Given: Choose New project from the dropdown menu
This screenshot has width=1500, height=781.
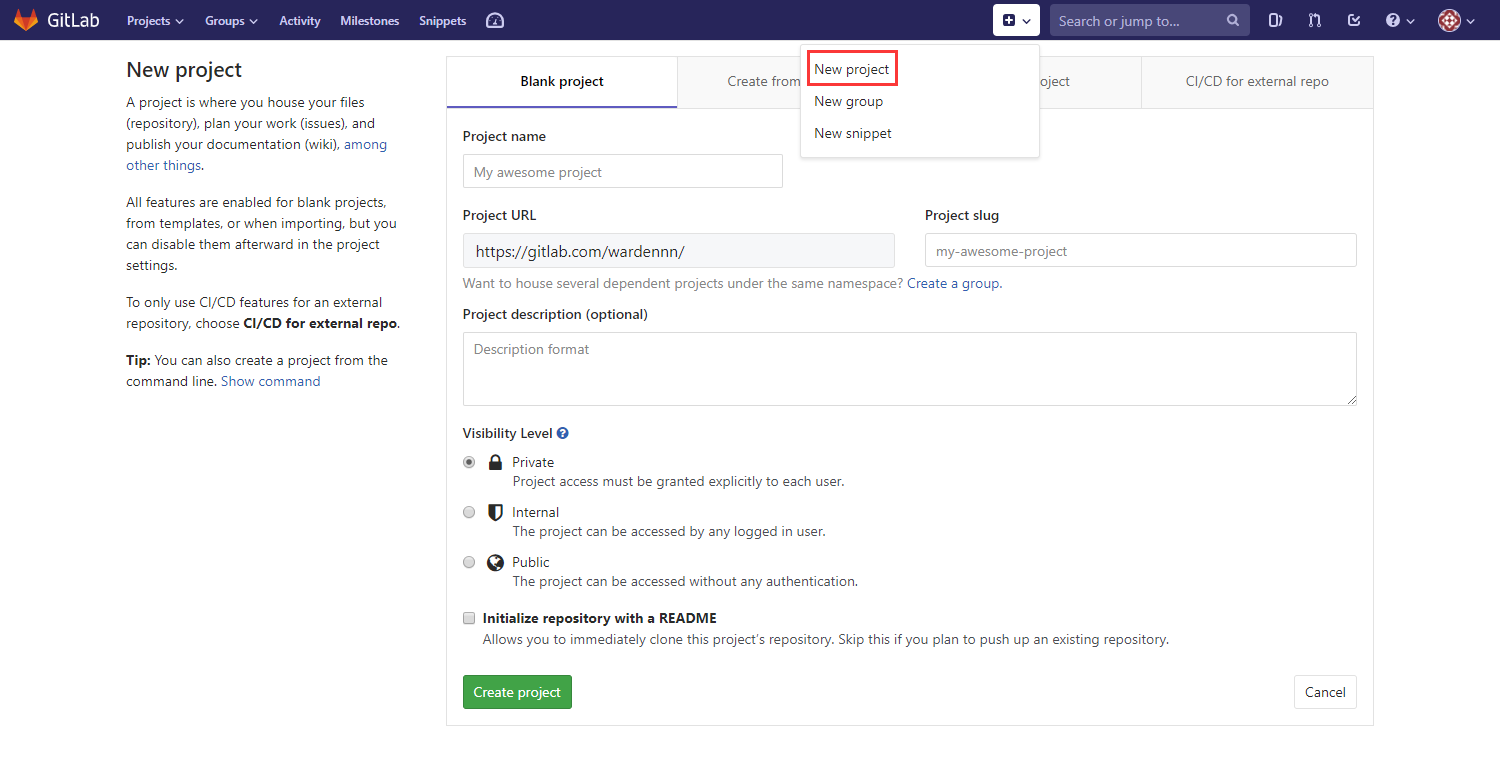Looking at the screenshot, I should click(852, 69).
